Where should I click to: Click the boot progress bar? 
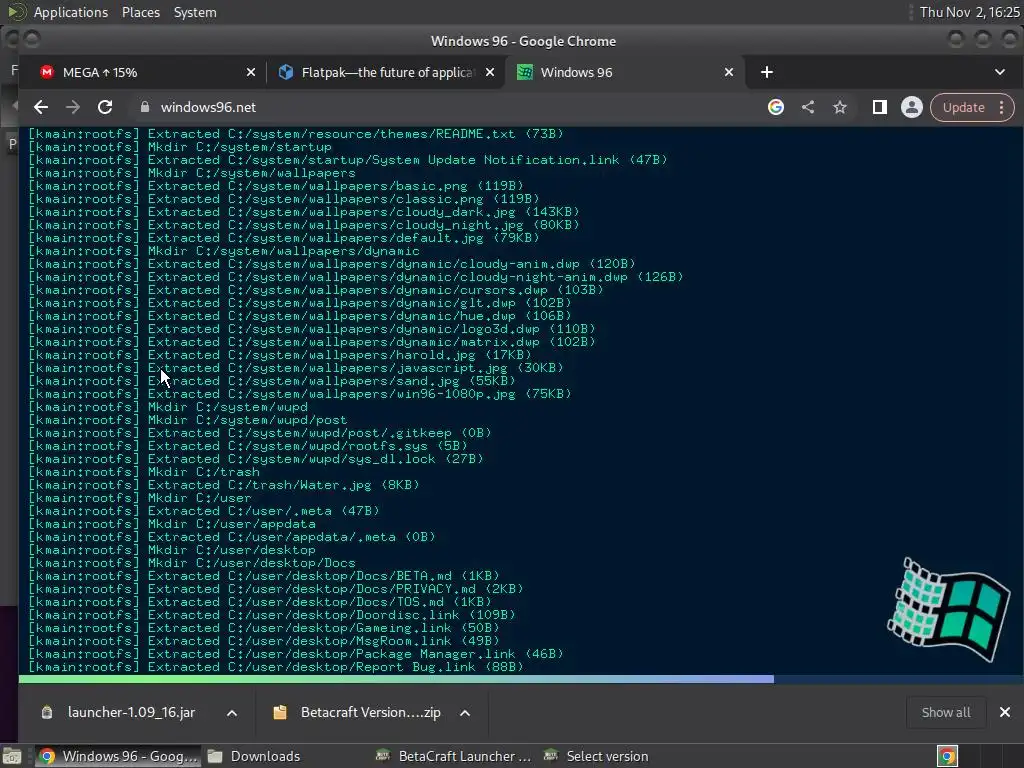click(520, 679)
